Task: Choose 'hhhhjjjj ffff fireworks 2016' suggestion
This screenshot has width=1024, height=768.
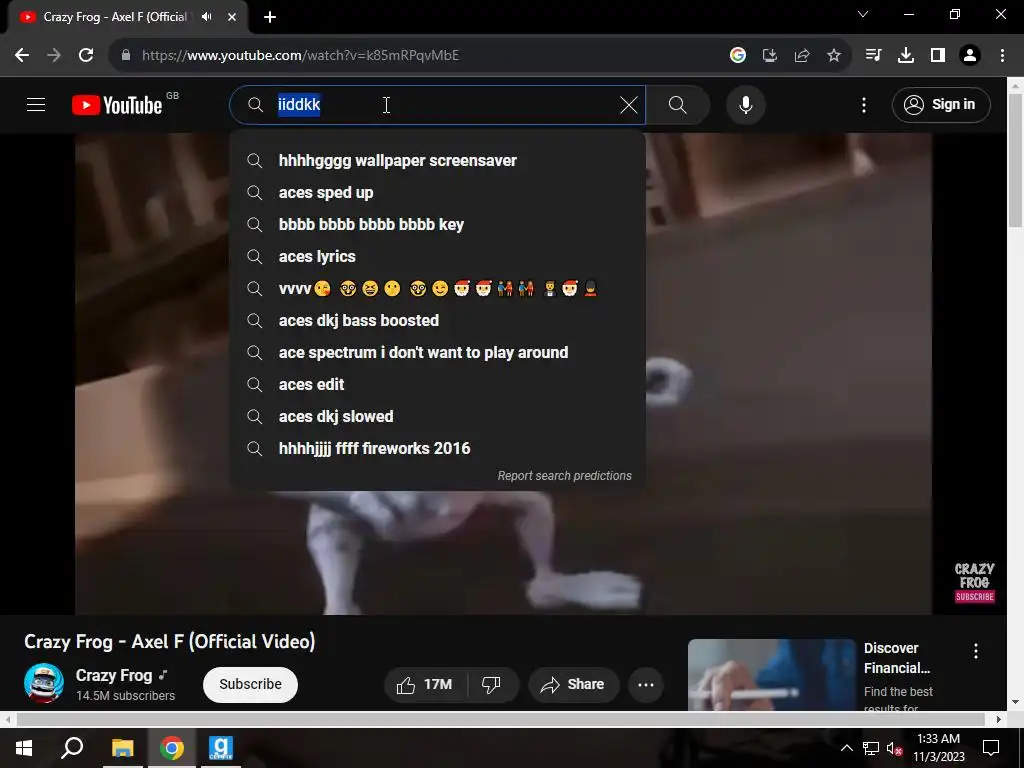Action: click(x=437, y=449)
